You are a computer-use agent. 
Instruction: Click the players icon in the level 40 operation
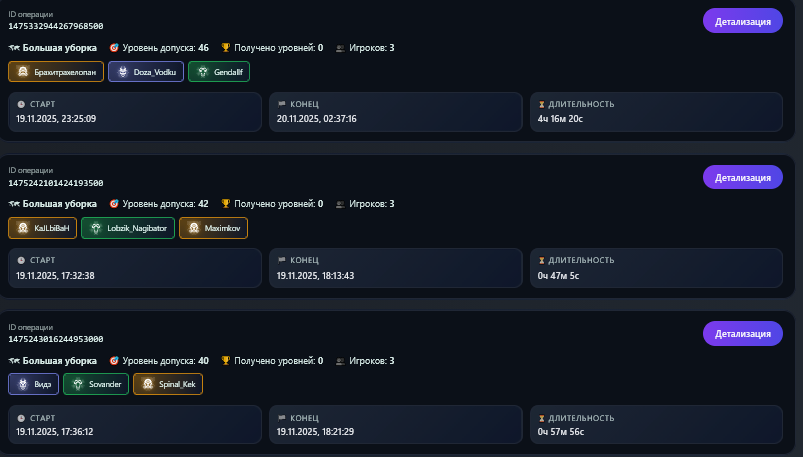(x=340, y=360)
